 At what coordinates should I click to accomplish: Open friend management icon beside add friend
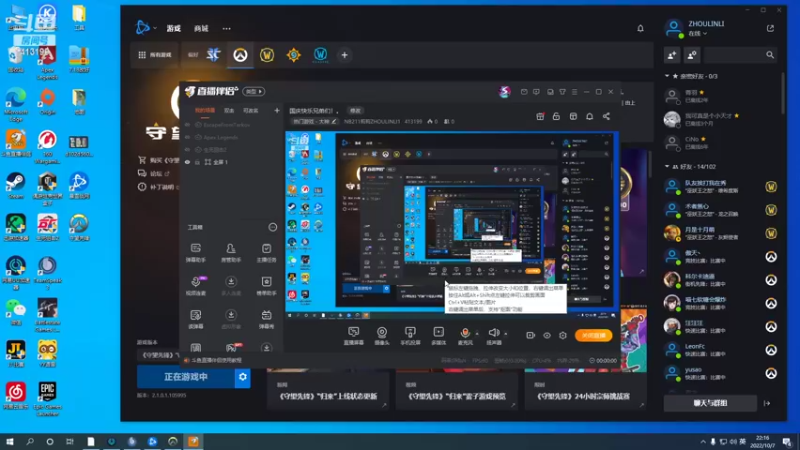point(692,55)
